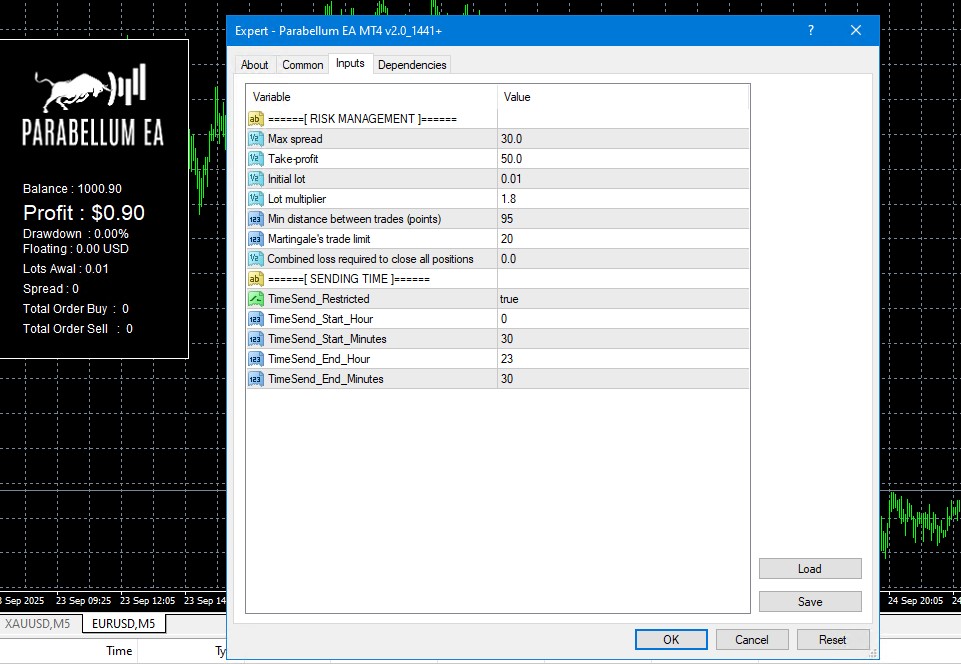Switch to the Common tab
Image resolution: width=961 pixels, height=664 pixels.
tap(303, 65)
